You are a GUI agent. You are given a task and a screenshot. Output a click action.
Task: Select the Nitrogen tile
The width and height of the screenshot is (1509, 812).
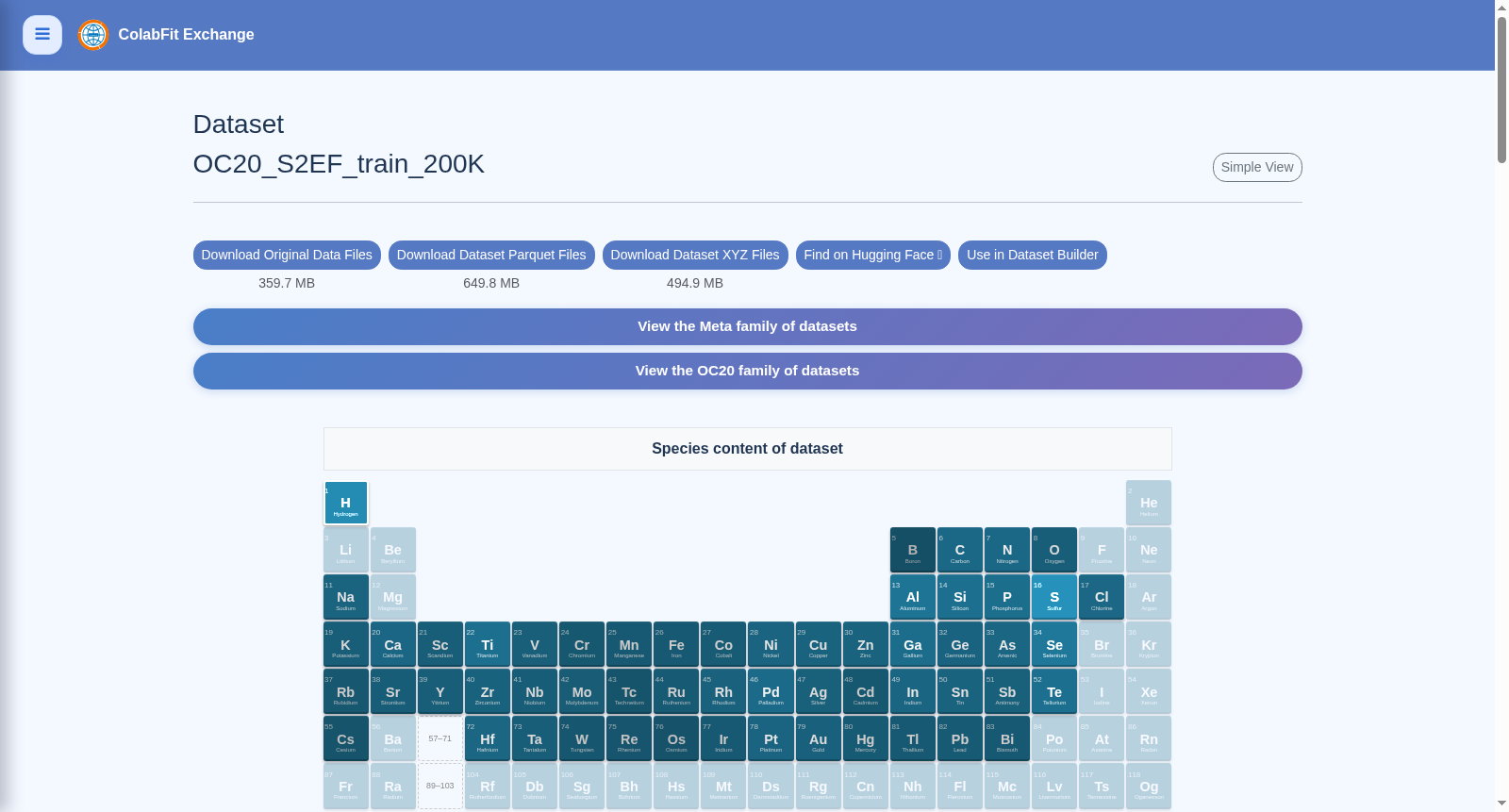tap(1007, 550)
